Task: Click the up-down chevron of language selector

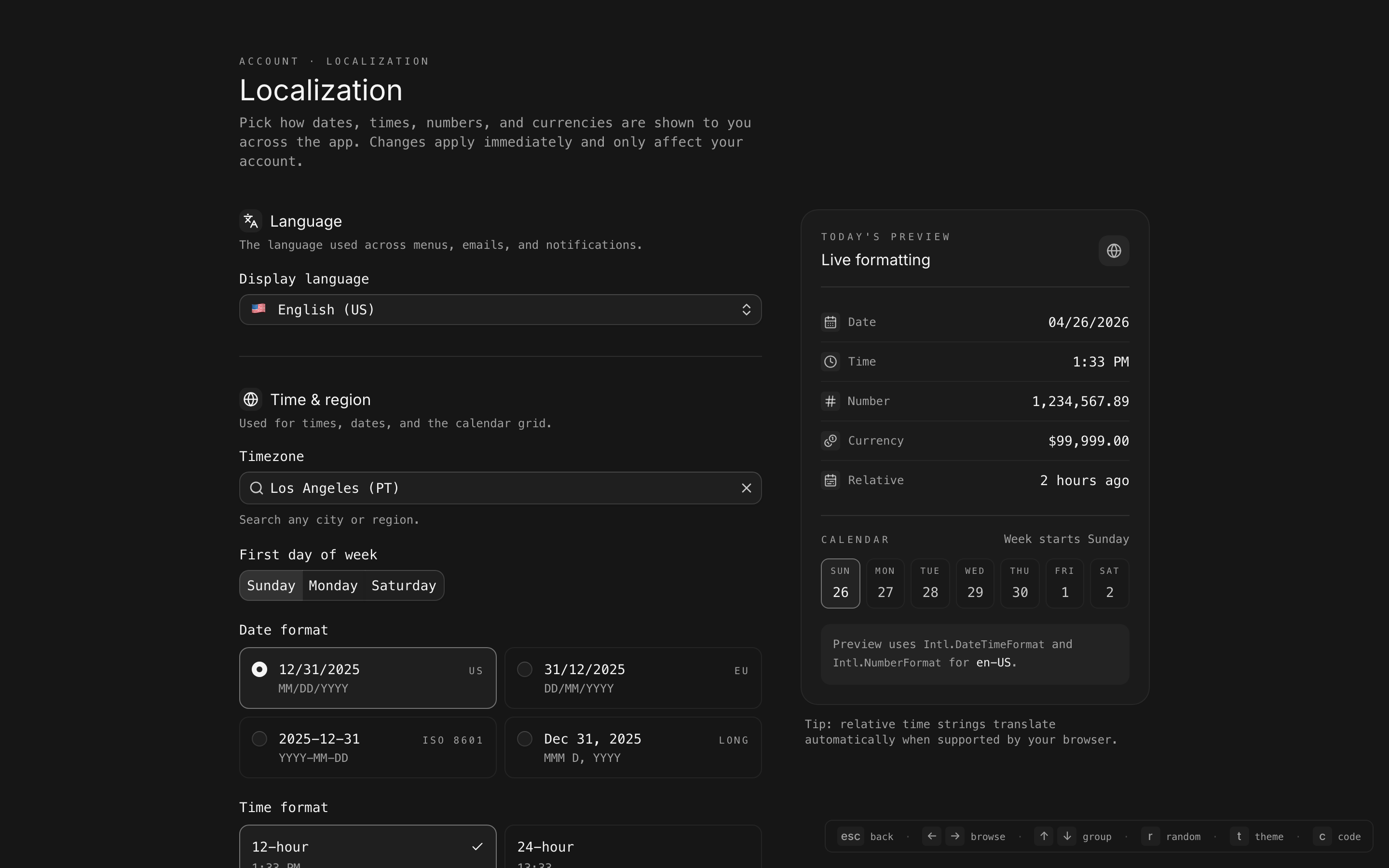Action: pos(746,310)
